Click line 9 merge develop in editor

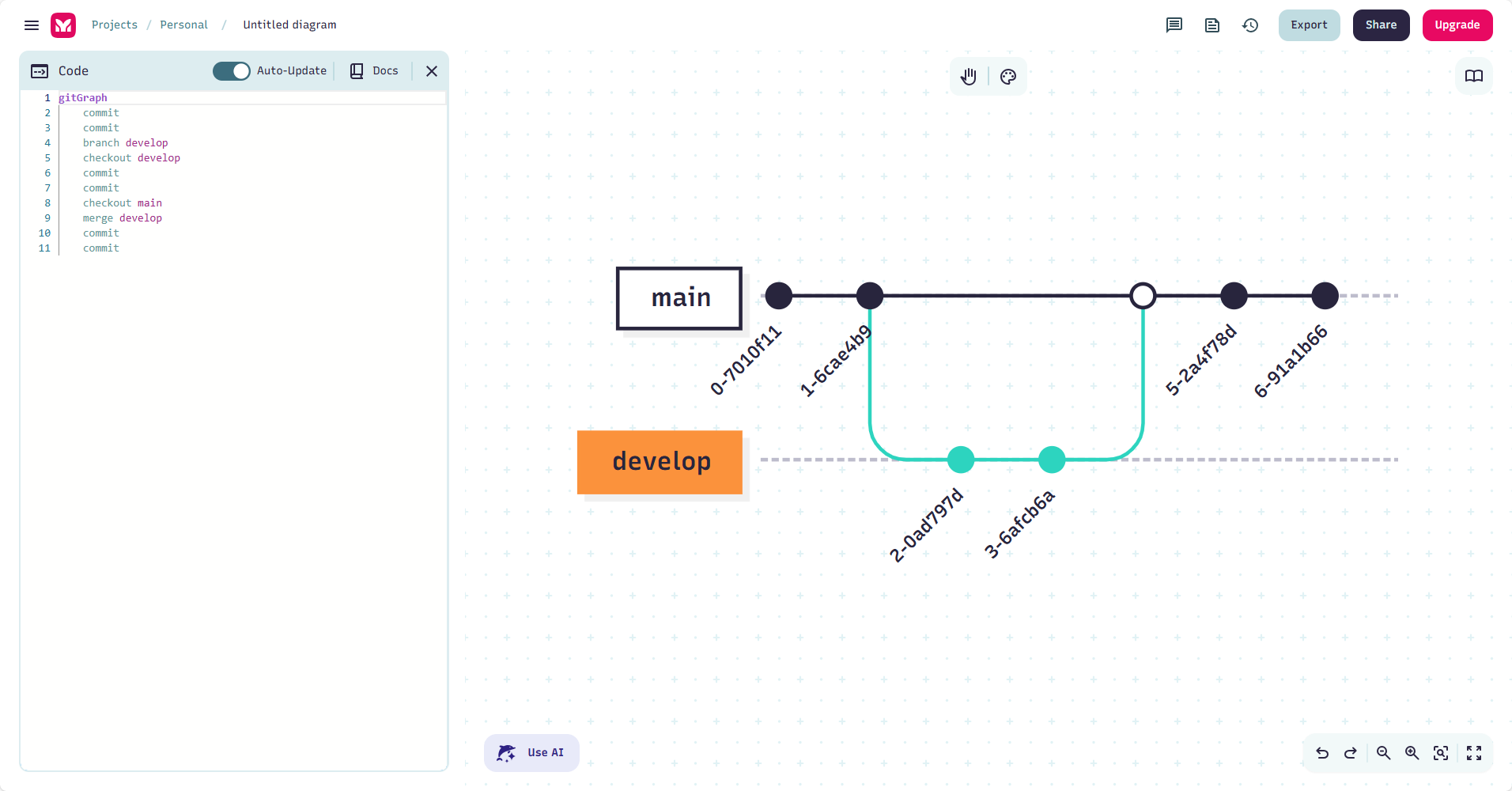(x=123, y=218)
